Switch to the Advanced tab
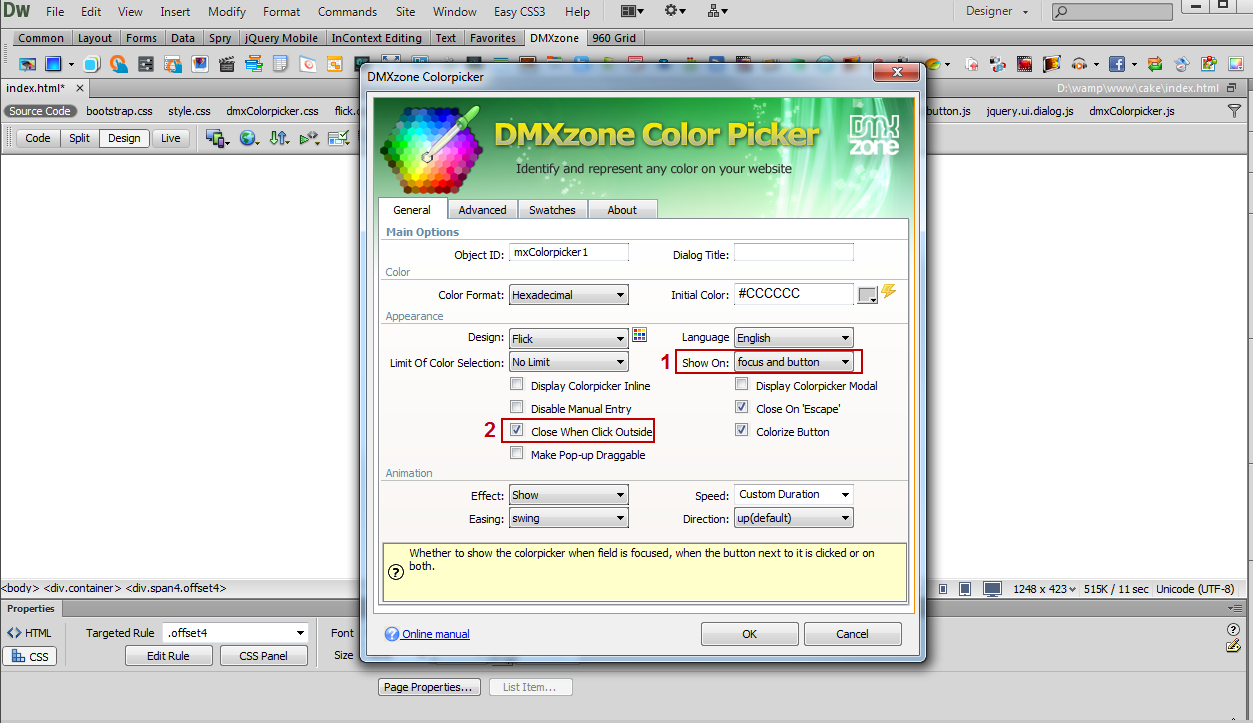This screenshot has width=1253, height=723. click(x=482, y=210)
